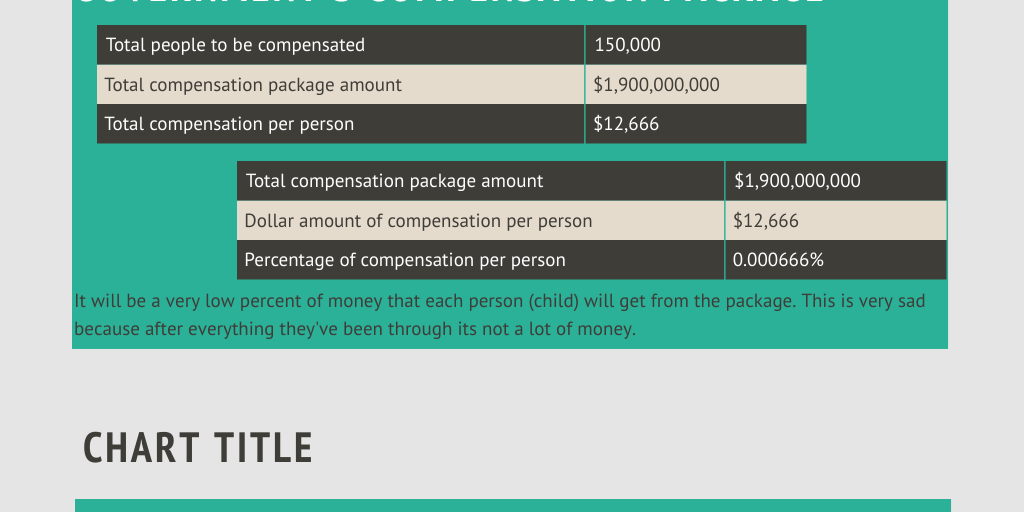Select the "150,000" value cell

coord(627,45)
